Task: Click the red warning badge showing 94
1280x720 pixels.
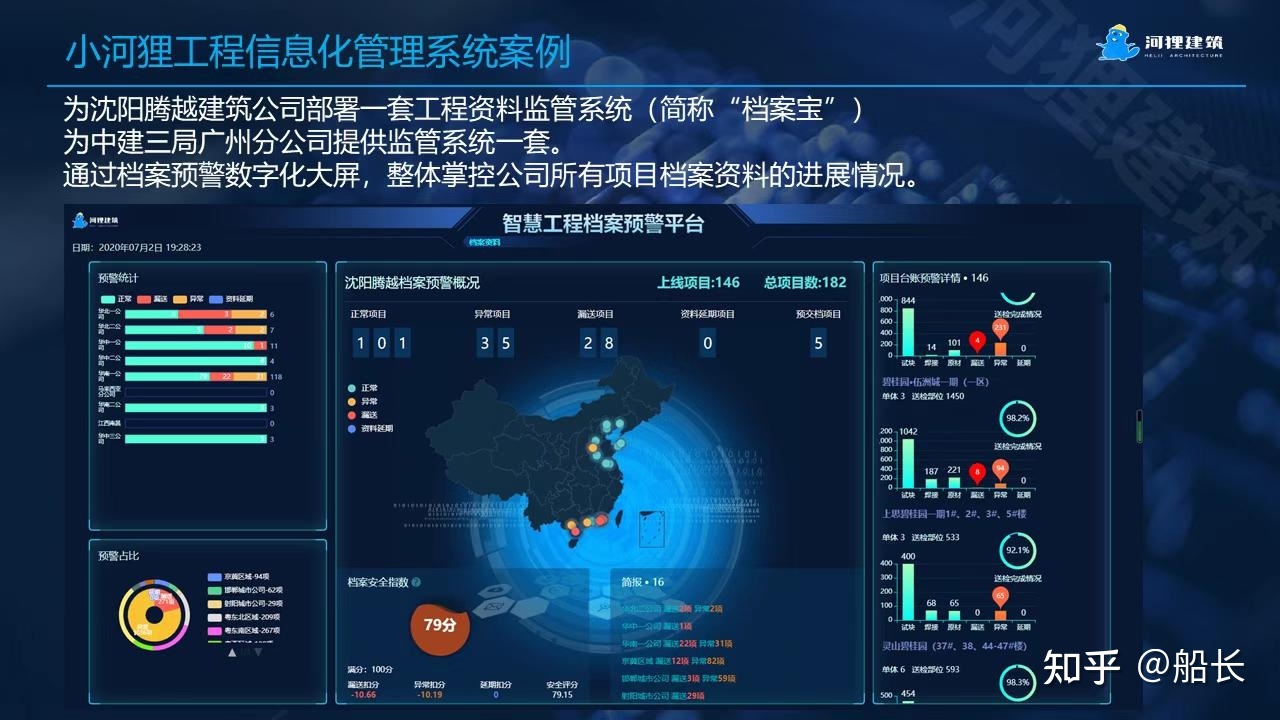Action: [1001, 466]
